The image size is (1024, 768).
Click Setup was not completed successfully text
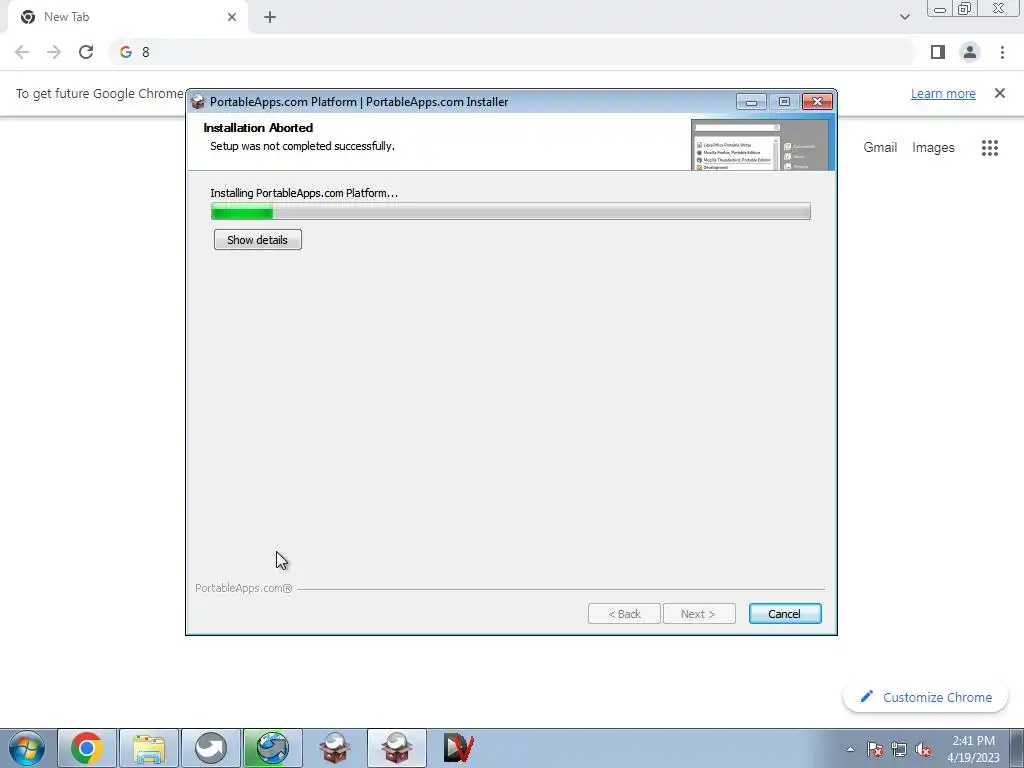(302, 146)
